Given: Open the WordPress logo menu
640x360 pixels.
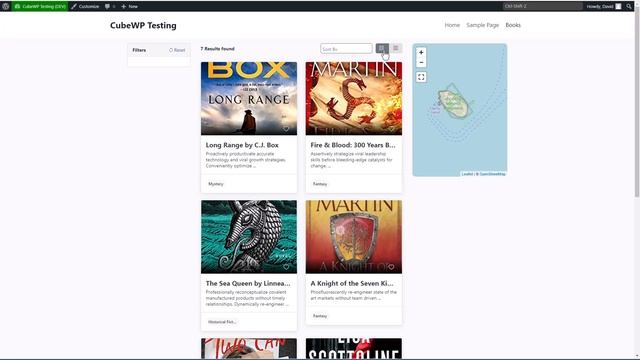Looking at the screenshot, I should 5,6.
